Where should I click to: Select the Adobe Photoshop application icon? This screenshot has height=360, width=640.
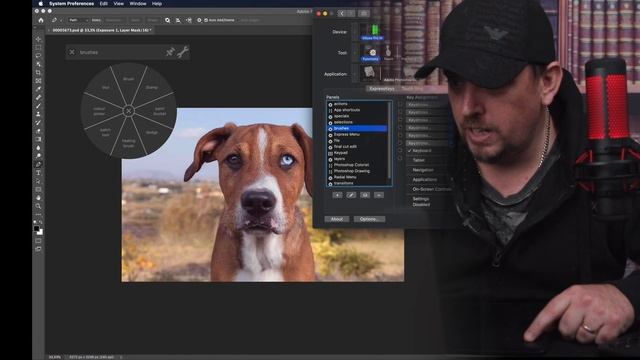tap(369, 72)
